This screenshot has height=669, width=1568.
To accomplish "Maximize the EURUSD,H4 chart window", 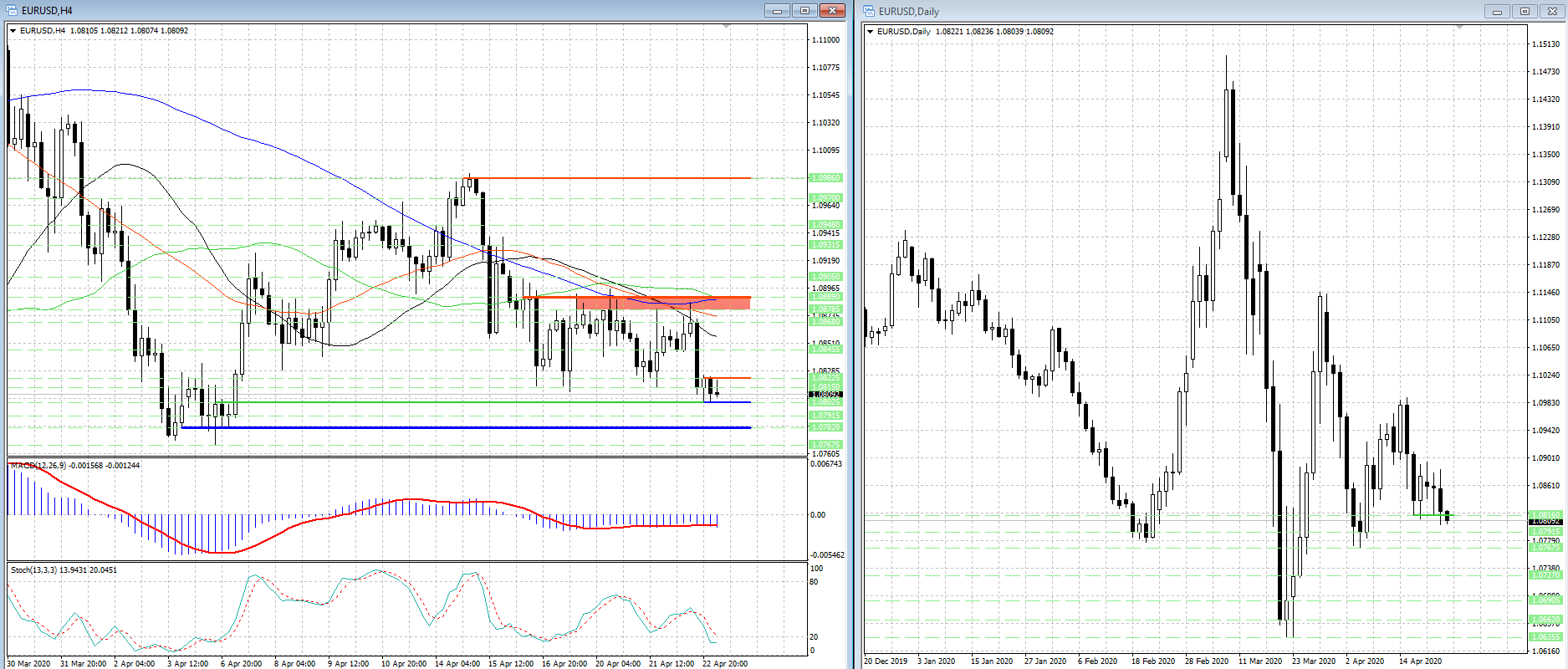I will 804,10.
